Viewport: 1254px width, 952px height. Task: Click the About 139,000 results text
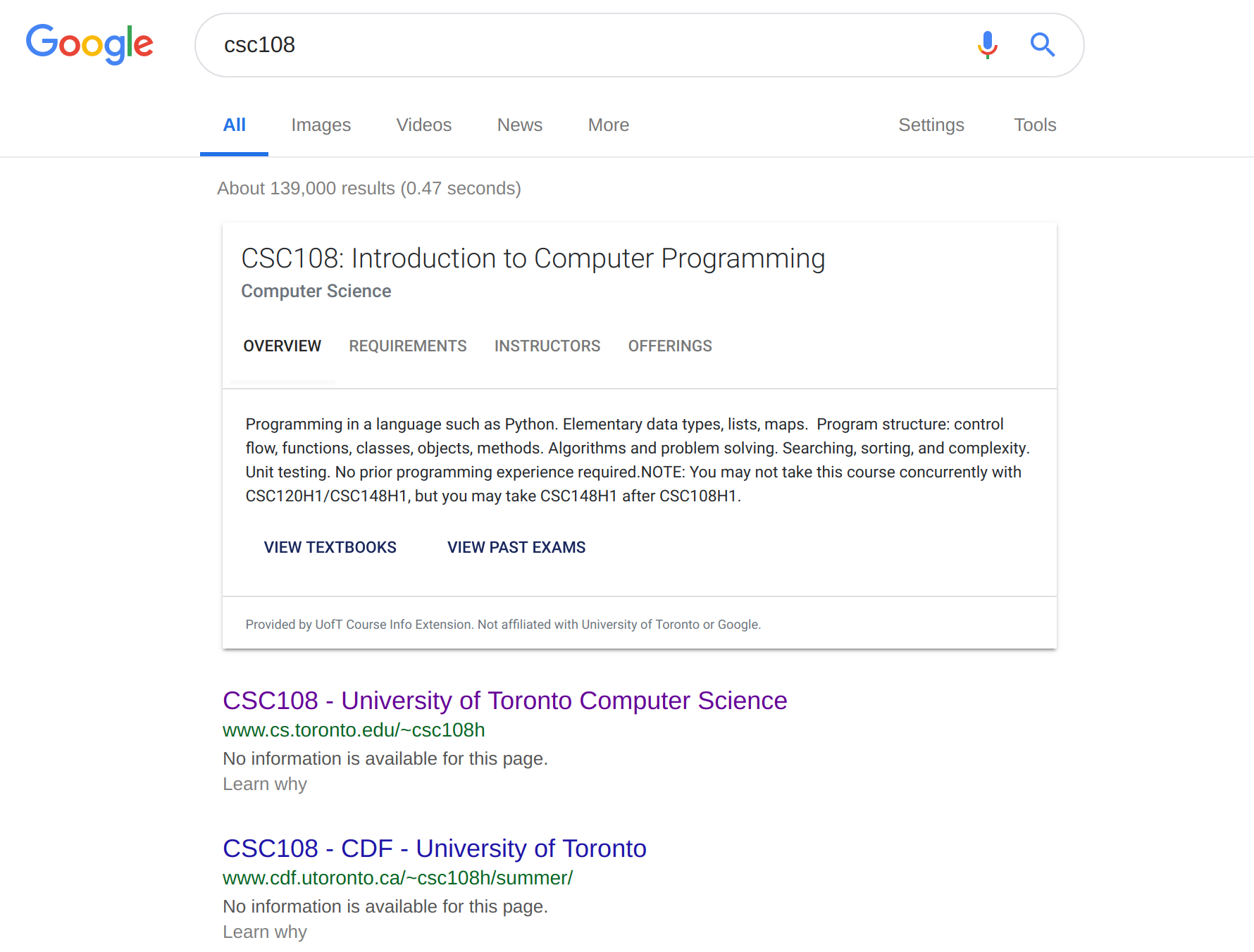pyautogui.click(x=369, y=189)
